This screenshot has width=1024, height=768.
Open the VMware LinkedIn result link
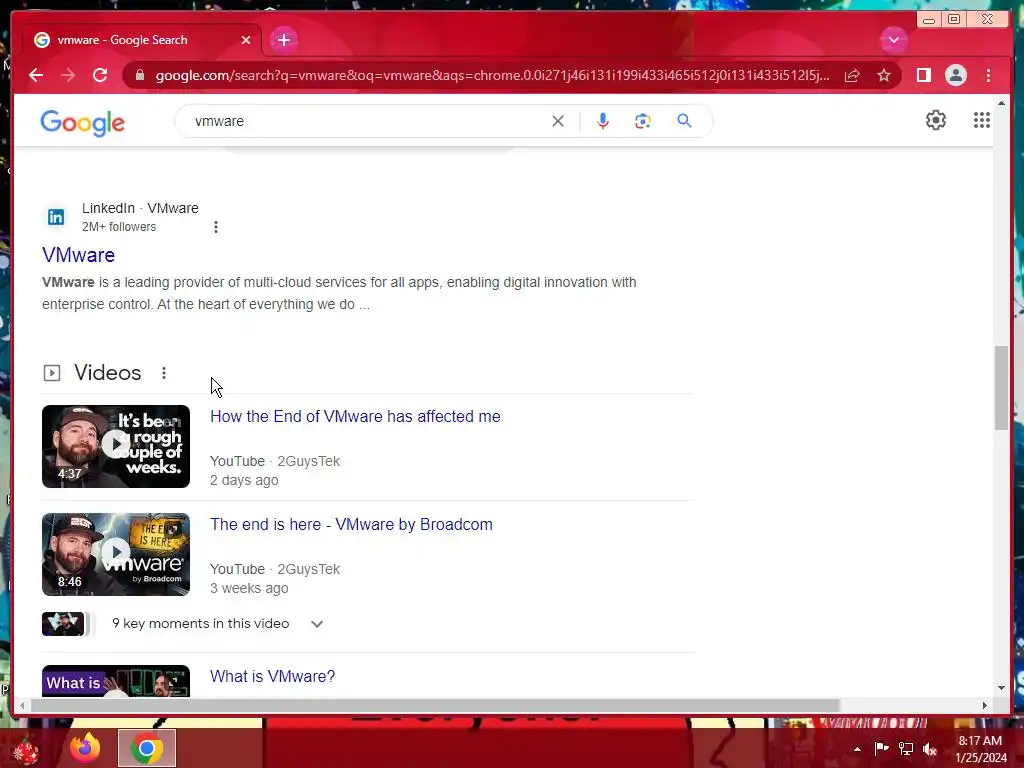78,255
